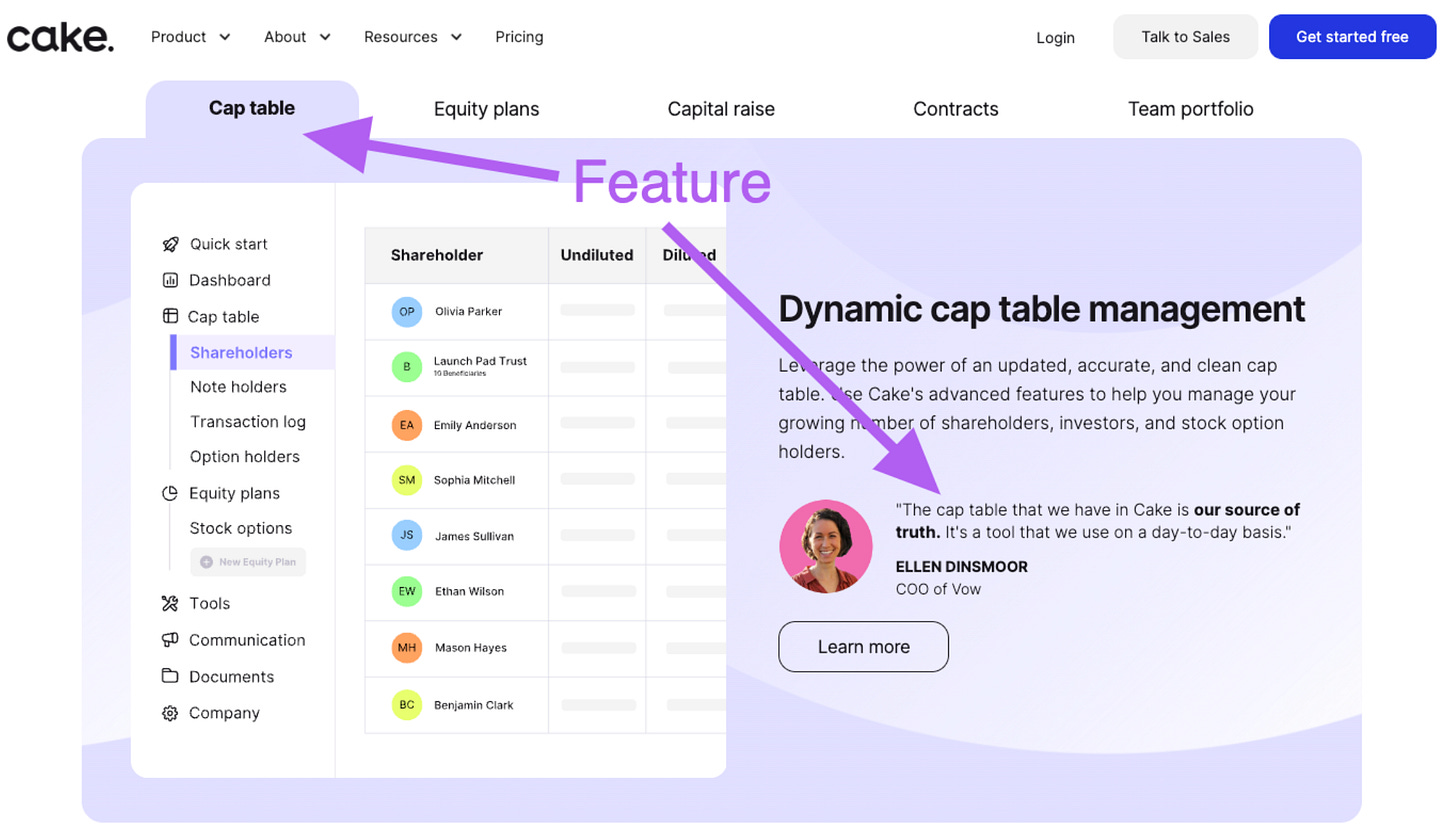Click the Olivia Parker name
Screen dimensions: 1456x835
coord(469,312)
